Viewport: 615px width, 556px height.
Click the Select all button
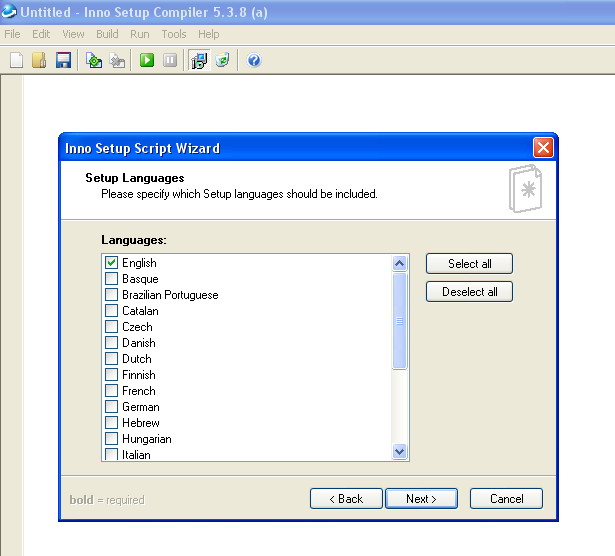click(x=469, y=263)
